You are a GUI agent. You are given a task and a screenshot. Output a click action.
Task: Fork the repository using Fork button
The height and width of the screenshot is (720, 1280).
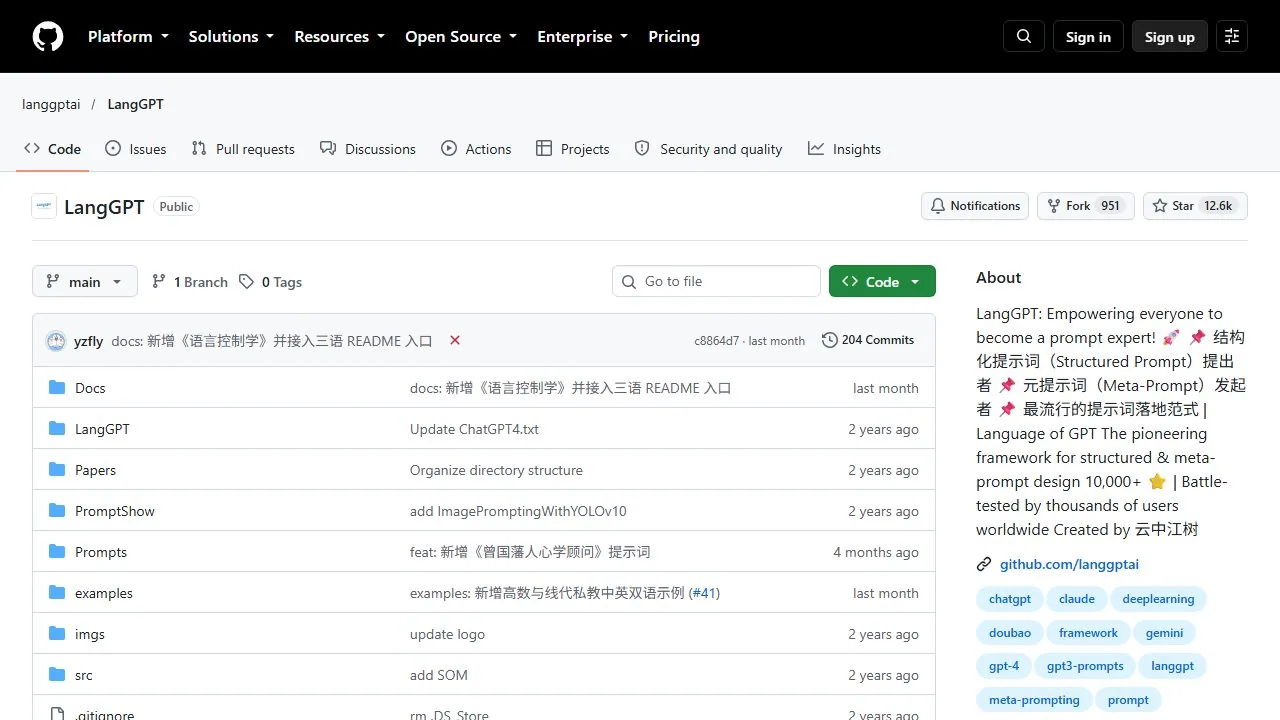point(1085,206)
